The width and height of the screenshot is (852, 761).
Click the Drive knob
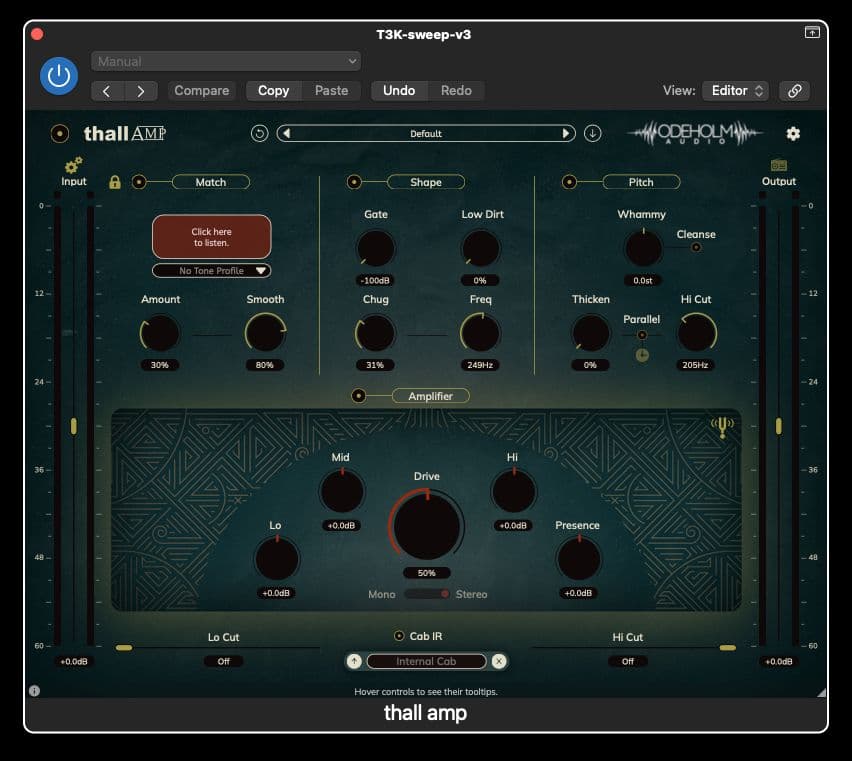click(x=427, y=526)
